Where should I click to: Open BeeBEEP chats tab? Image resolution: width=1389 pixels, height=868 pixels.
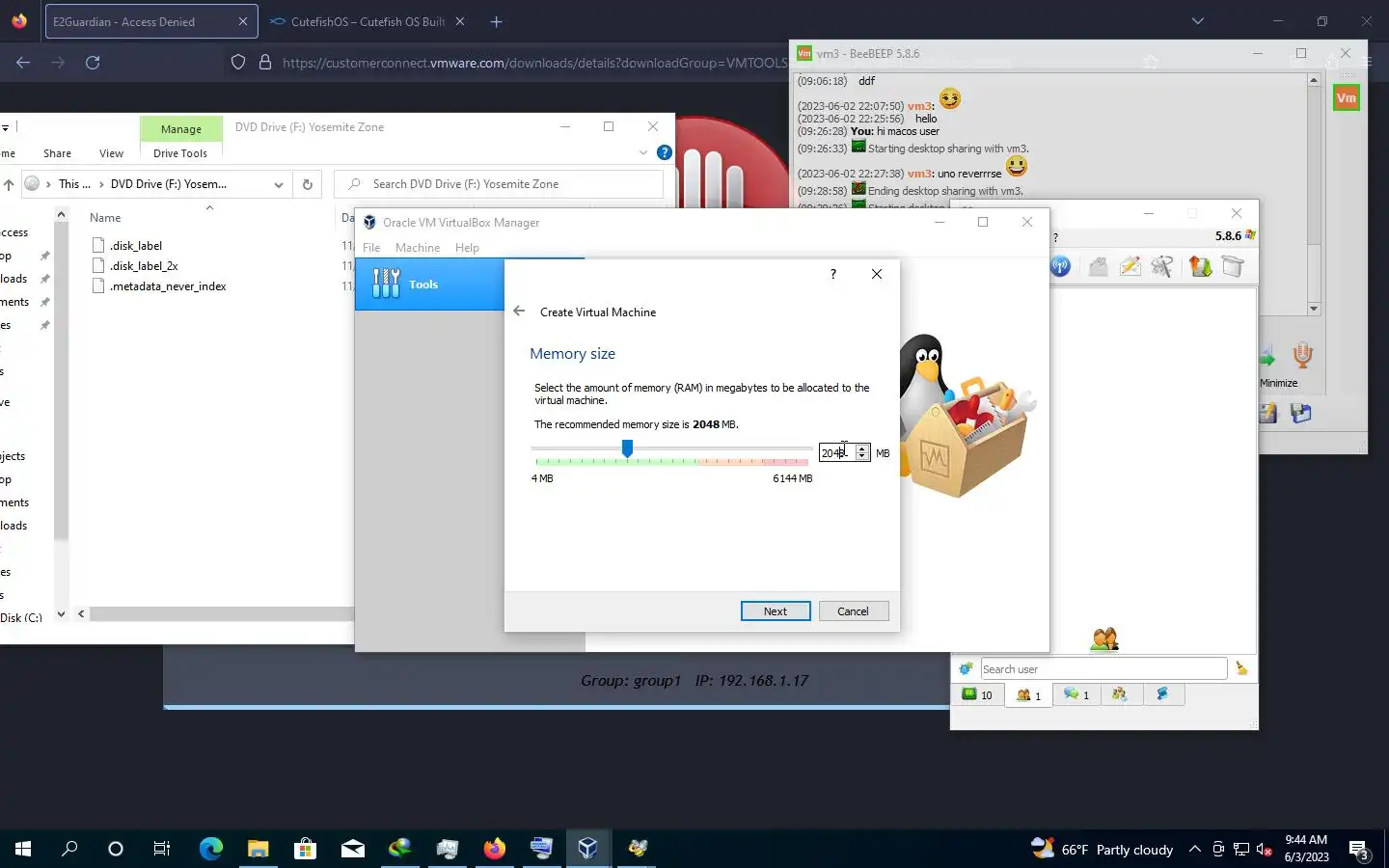1076,694
